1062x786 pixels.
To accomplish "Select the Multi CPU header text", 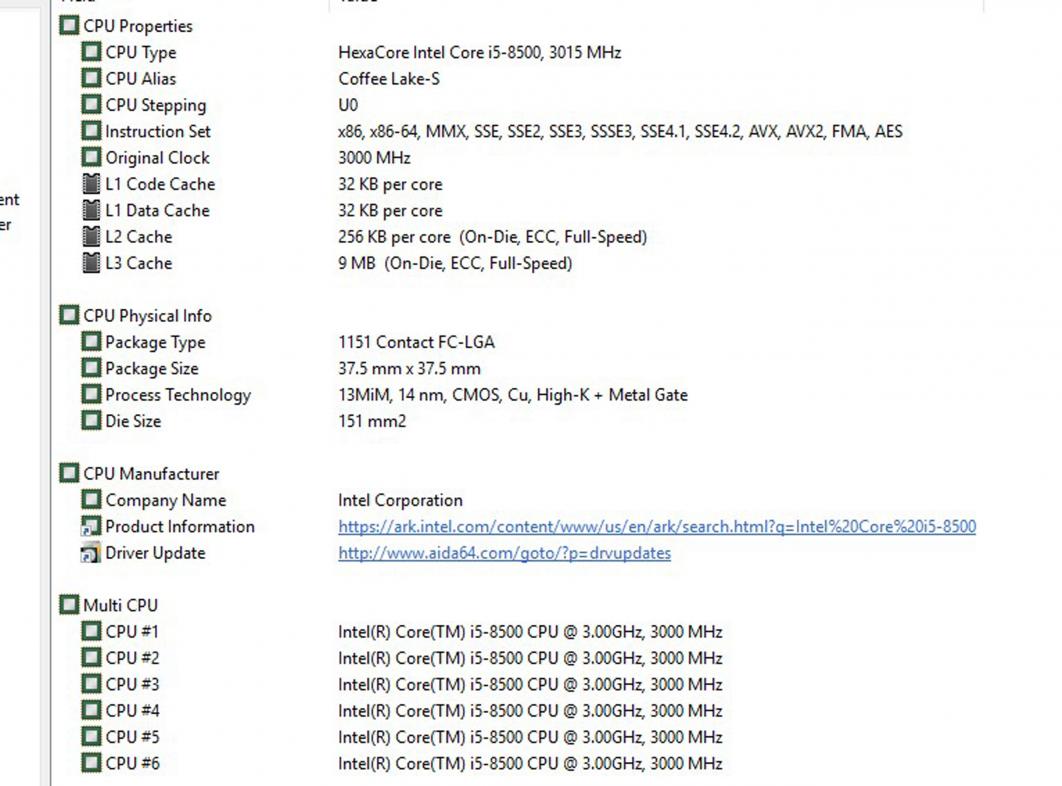I will pos(121,605).
